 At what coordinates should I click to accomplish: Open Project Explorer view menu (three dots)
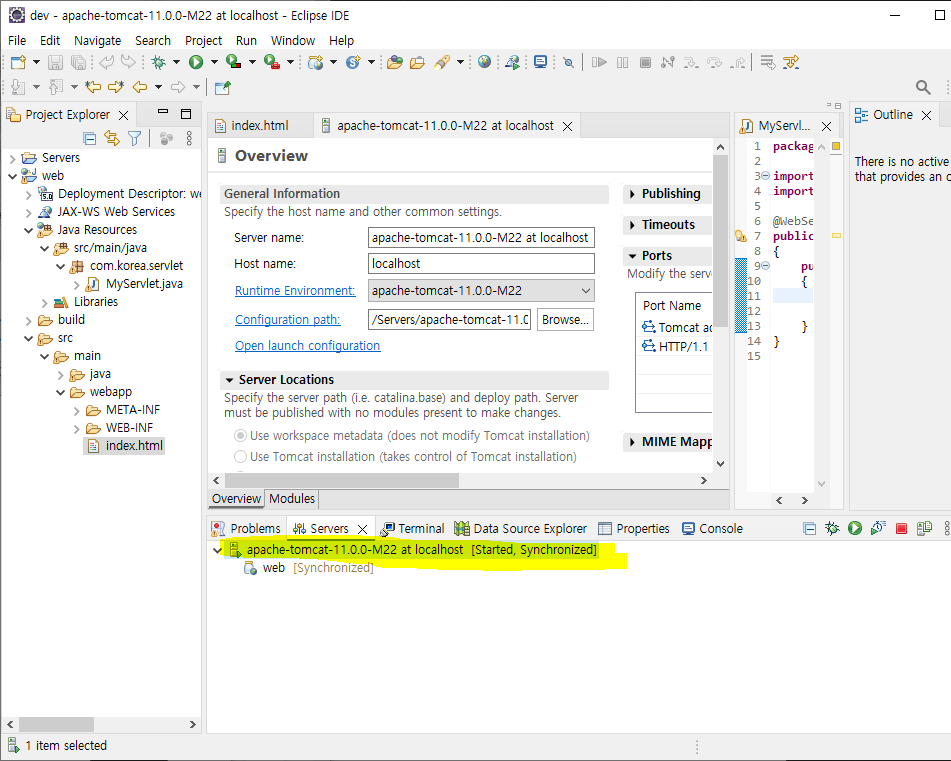tap(189, 139)
